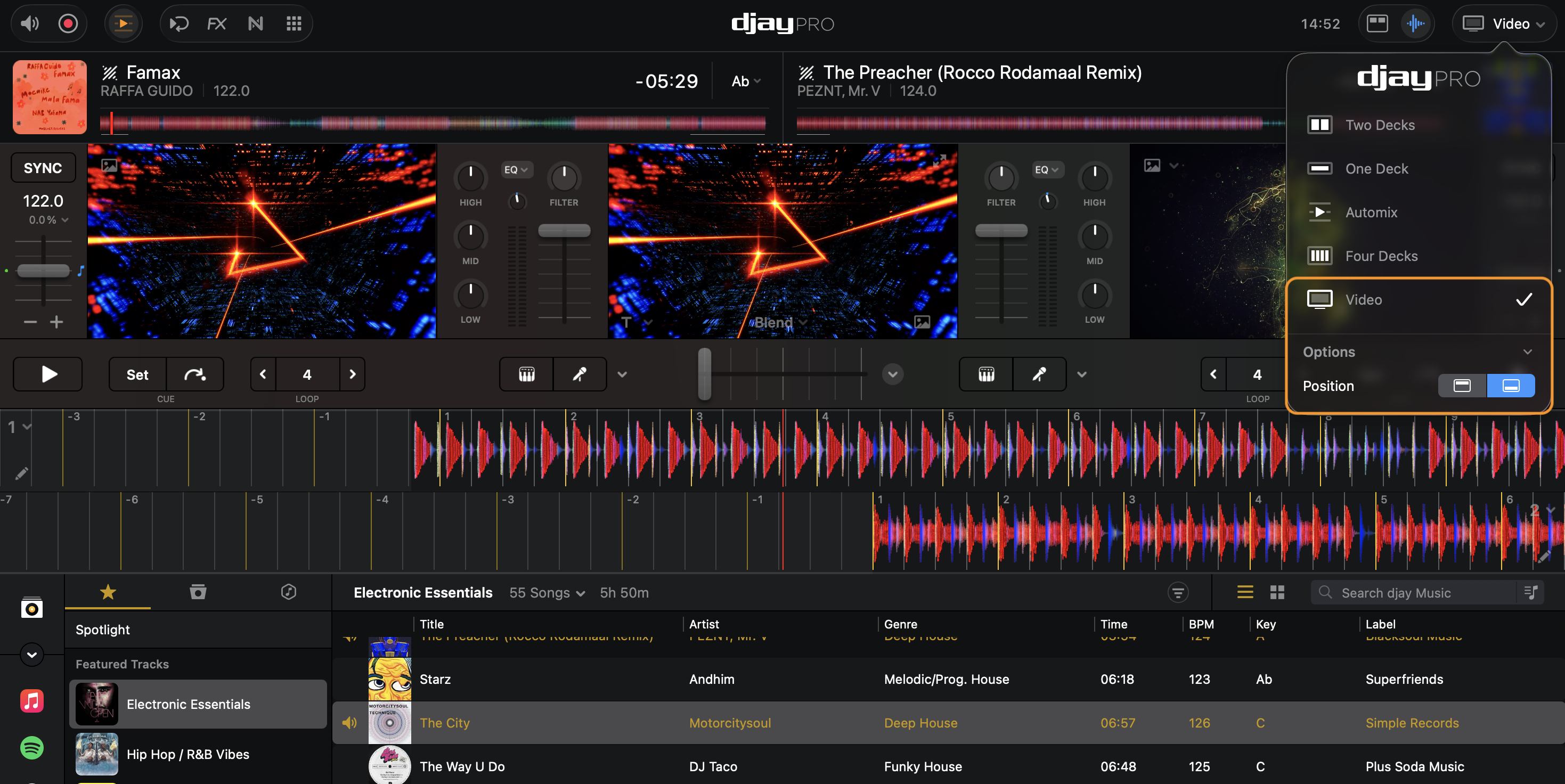Toggle the library layout icon in top bar
The height and width of the screenshot is (784, 1565).
pyautogui.click(x=1377, y=23)
